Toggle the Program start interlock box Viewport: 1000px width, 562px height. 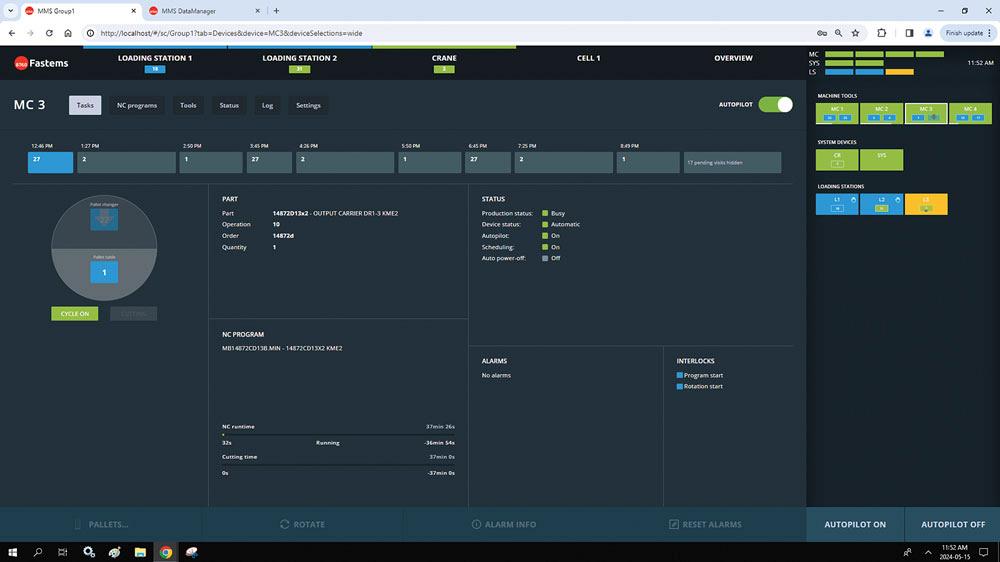coord(680,375)
